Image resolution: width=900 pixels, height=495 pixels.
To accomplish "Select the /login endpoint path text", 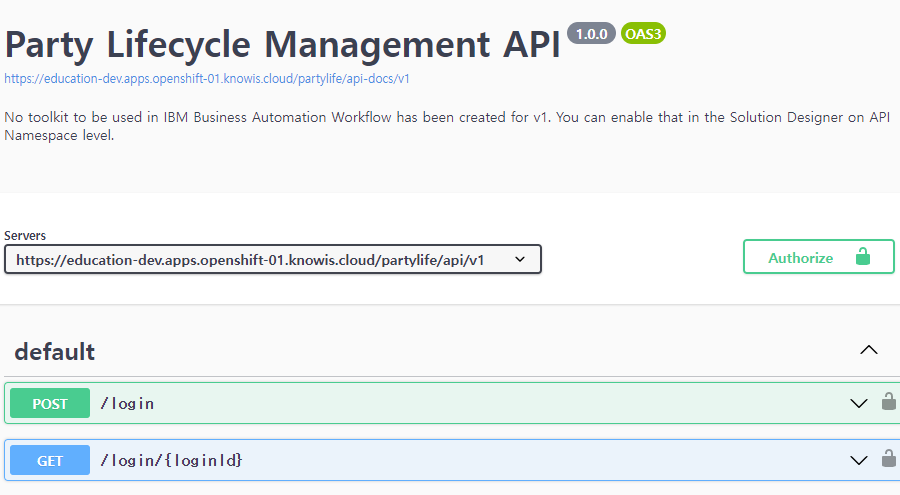I will (x=127, y=404).
